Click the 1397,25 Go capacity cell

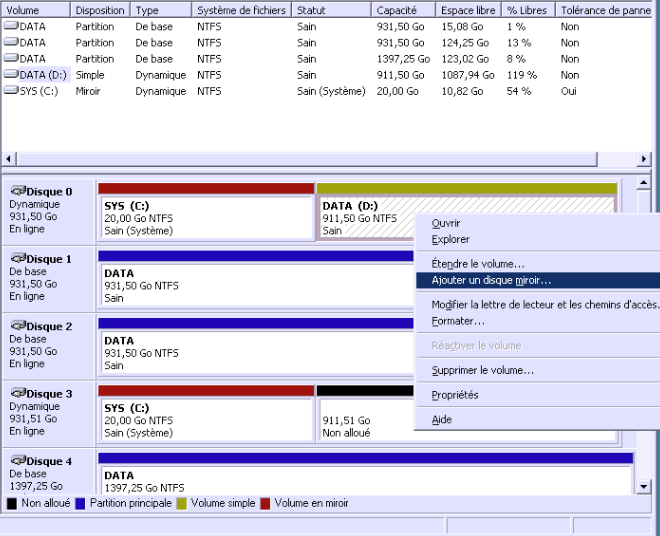[x=403, y=59]
